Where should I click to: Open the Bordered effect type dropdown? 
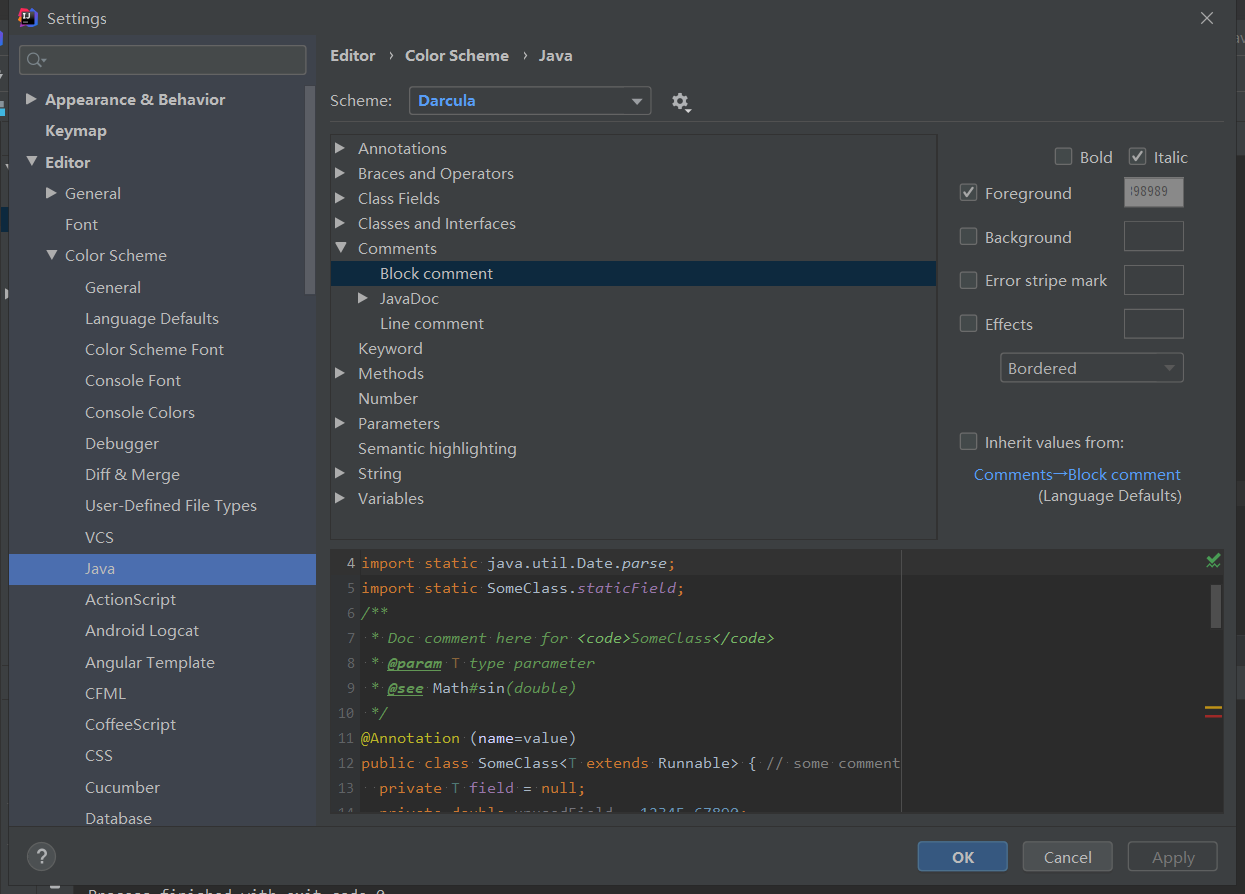1091,368
